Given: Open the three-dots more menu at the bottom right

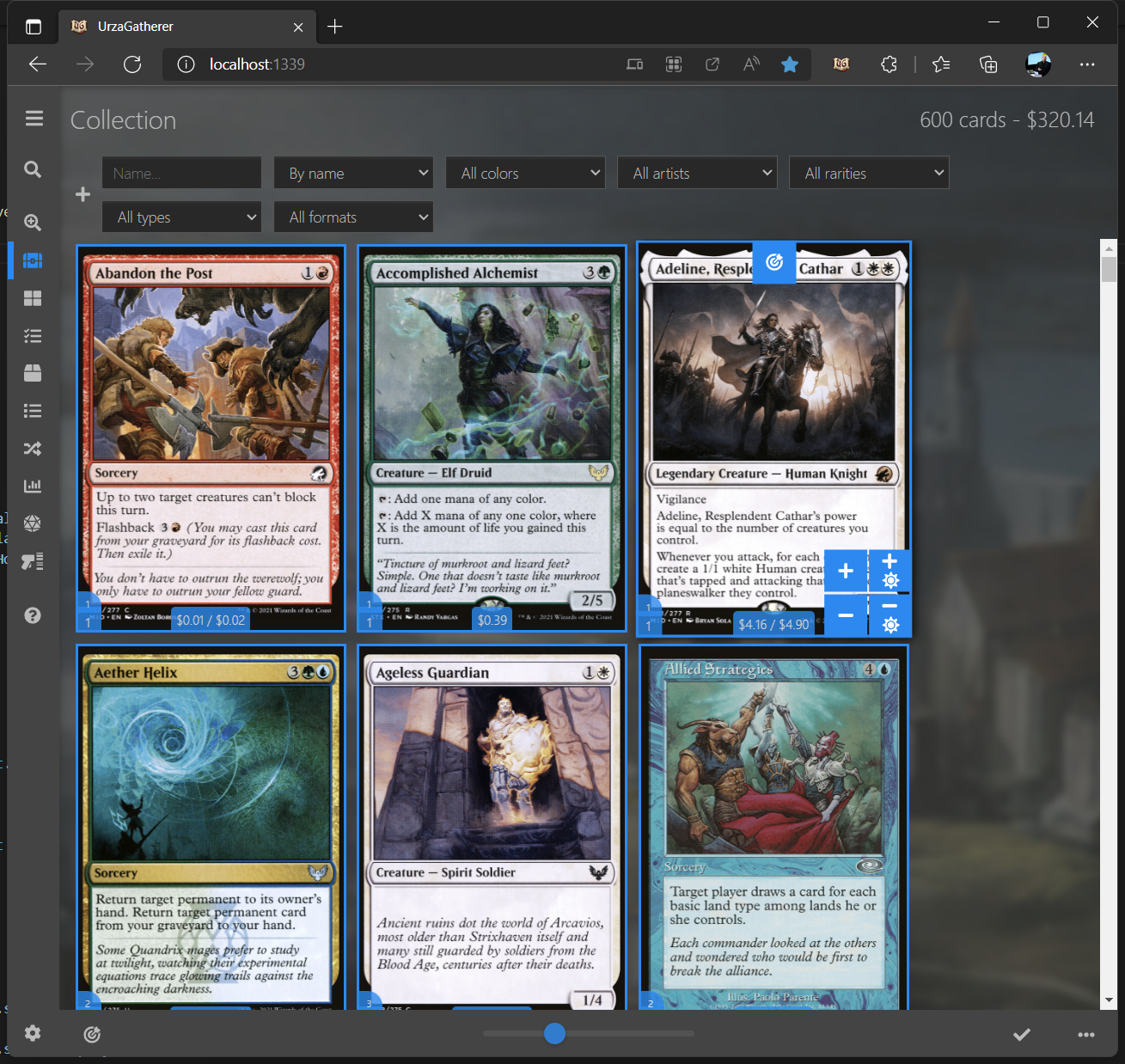Looking at the screenshot, I should (1086, 1035).
